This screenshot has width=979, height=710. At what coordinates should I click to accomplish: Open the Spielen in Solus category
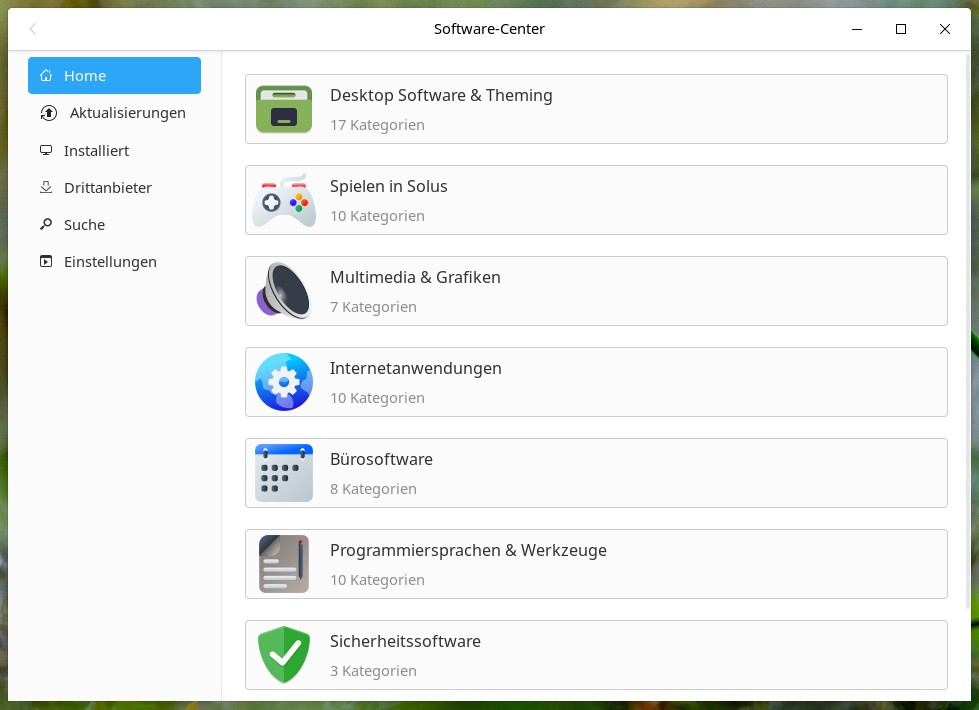point(596,200)
